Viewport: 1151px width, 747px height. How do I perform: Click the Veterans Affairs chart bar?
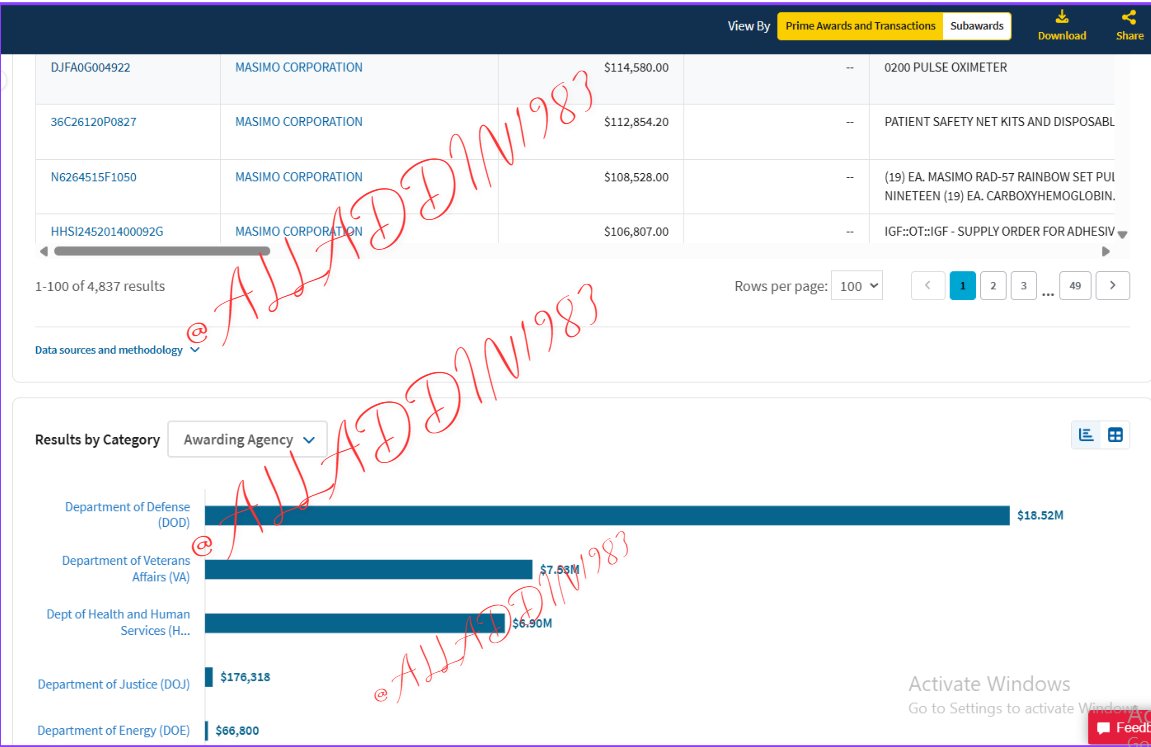tap(368, 569)
